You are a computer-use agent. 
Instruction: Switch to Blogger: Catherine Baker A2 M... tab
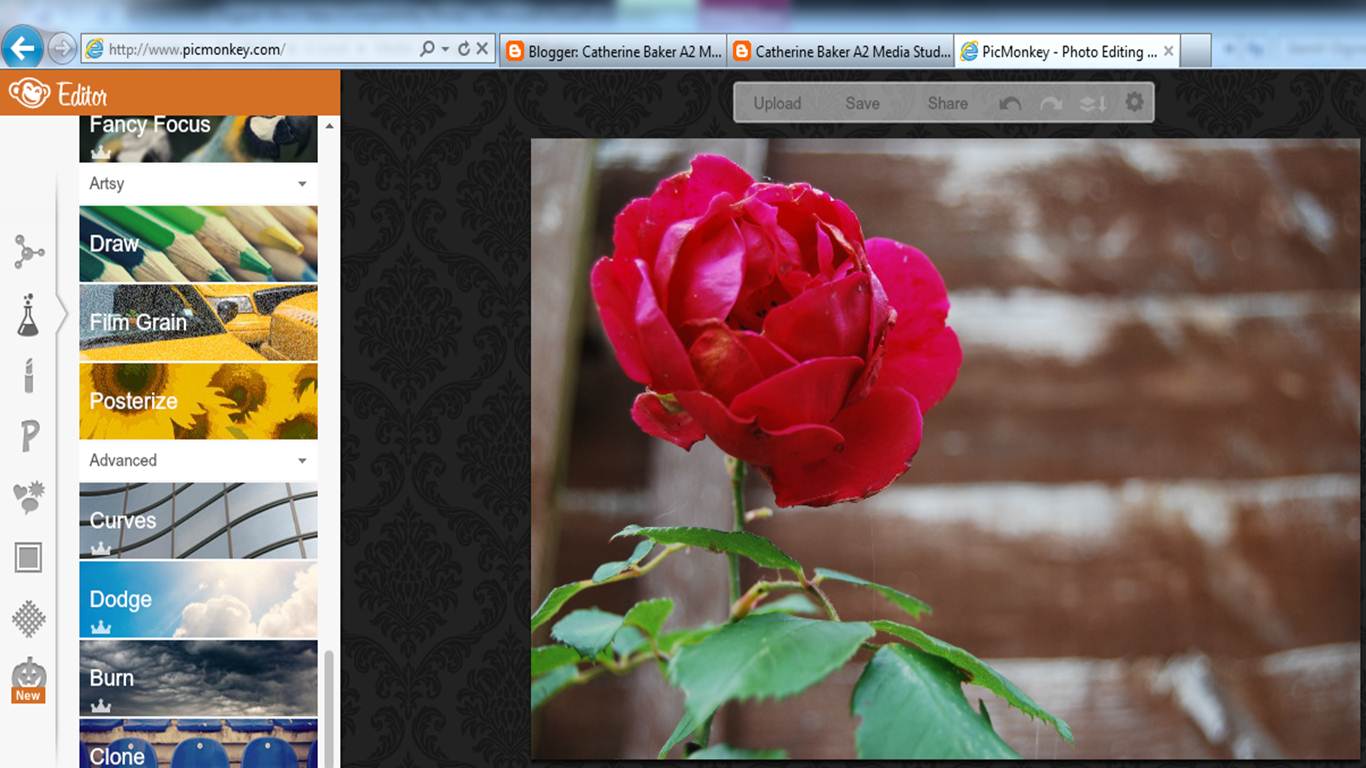click(614, 51)
